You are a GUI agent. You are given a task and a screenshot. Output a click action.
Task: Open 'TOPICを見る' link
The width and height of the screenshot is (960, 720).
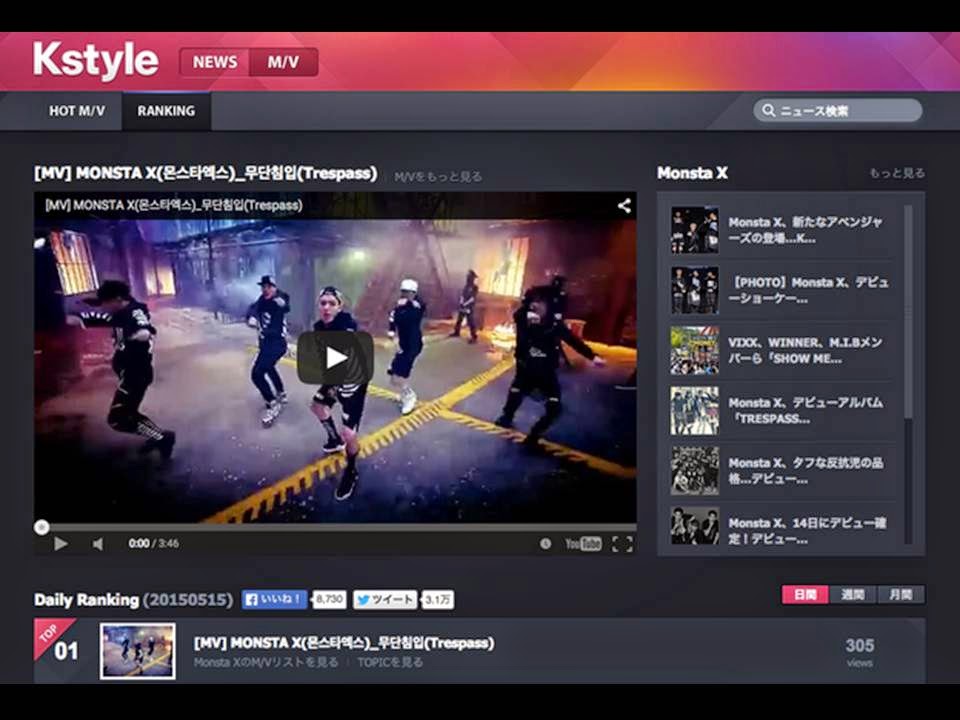[x=390, y=662]
